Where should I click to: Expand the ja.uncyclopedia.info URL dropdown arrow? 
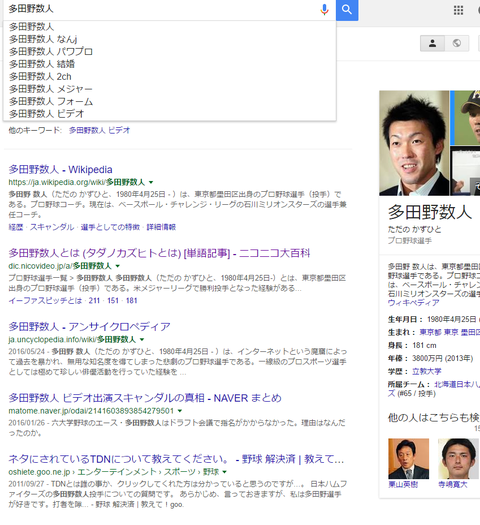[142, 340]
